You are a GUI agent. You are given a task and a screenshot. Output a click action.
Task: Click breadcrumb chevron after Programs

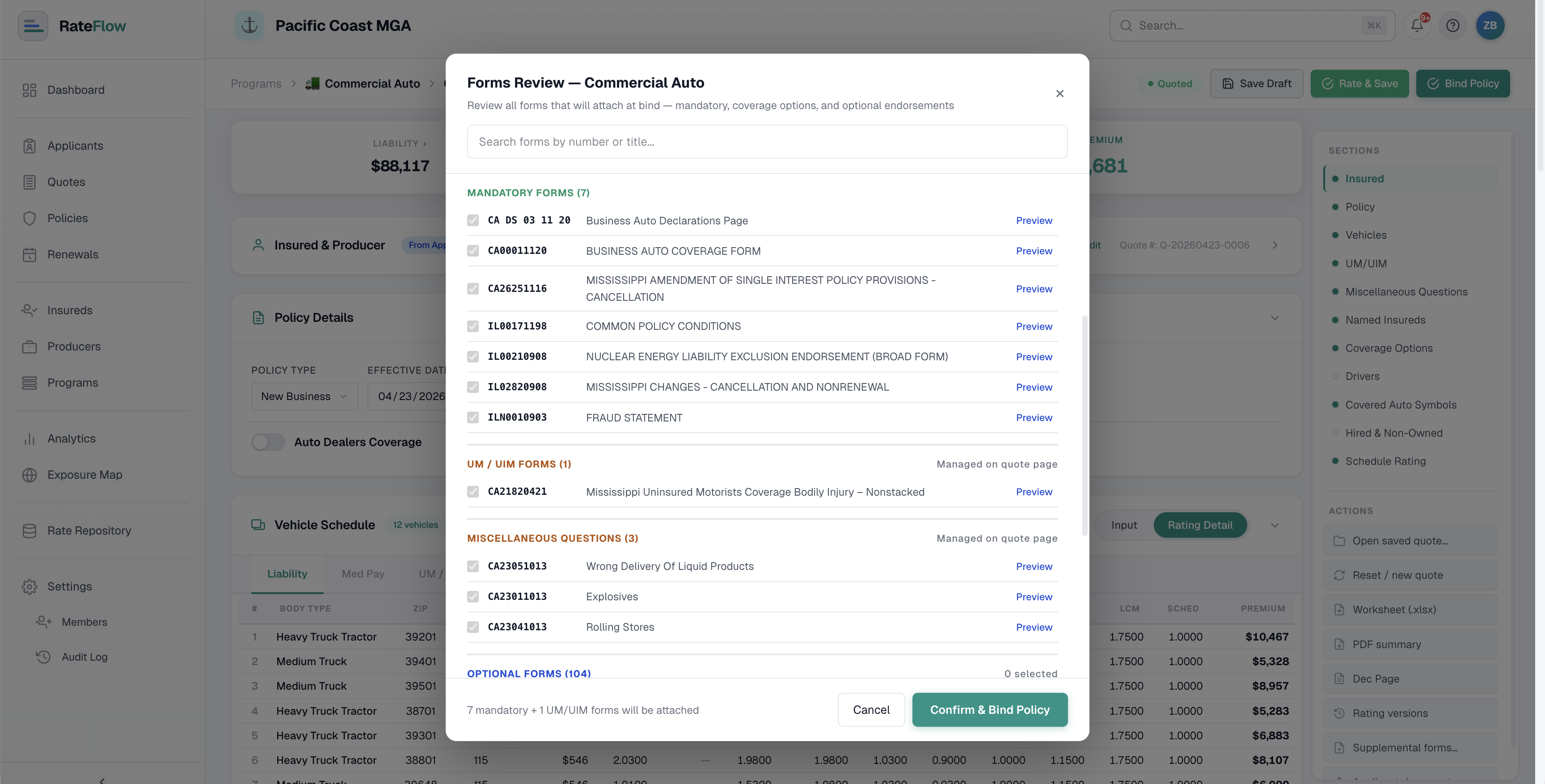pos(293,84)
